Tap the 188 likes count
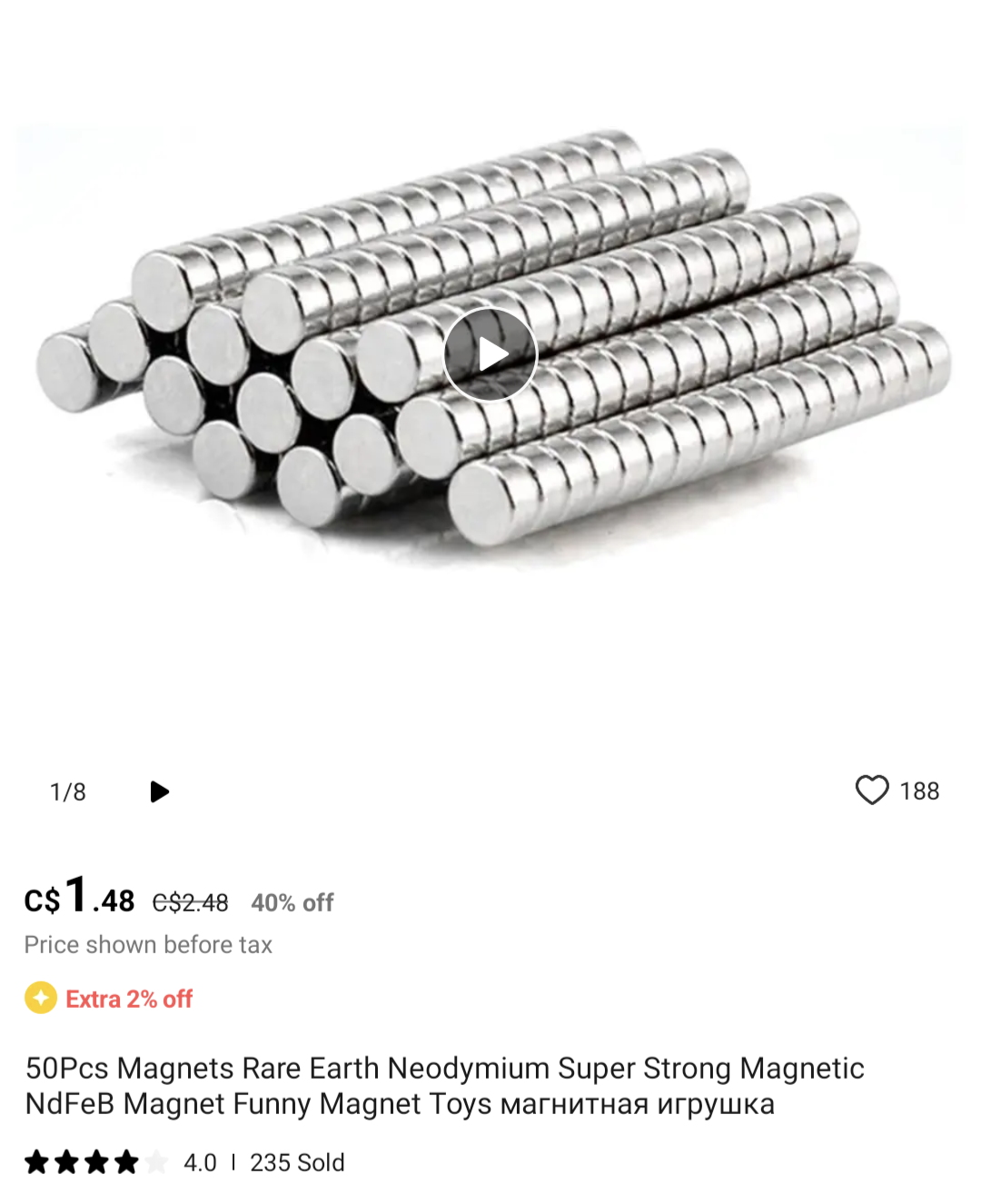 coord(919,791)
